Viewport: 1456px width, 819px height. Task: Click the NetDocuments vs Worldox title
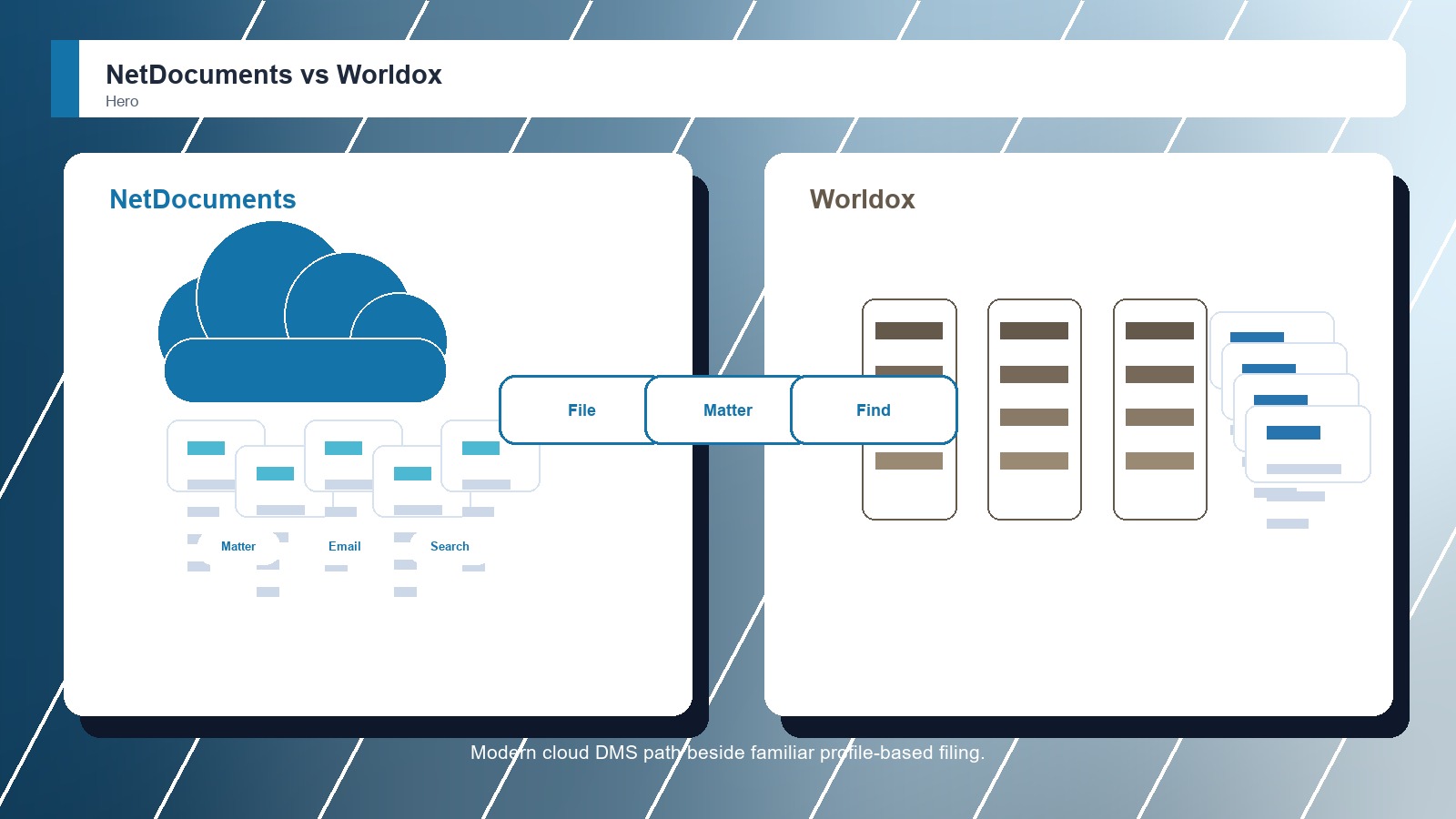coord(274,75)
